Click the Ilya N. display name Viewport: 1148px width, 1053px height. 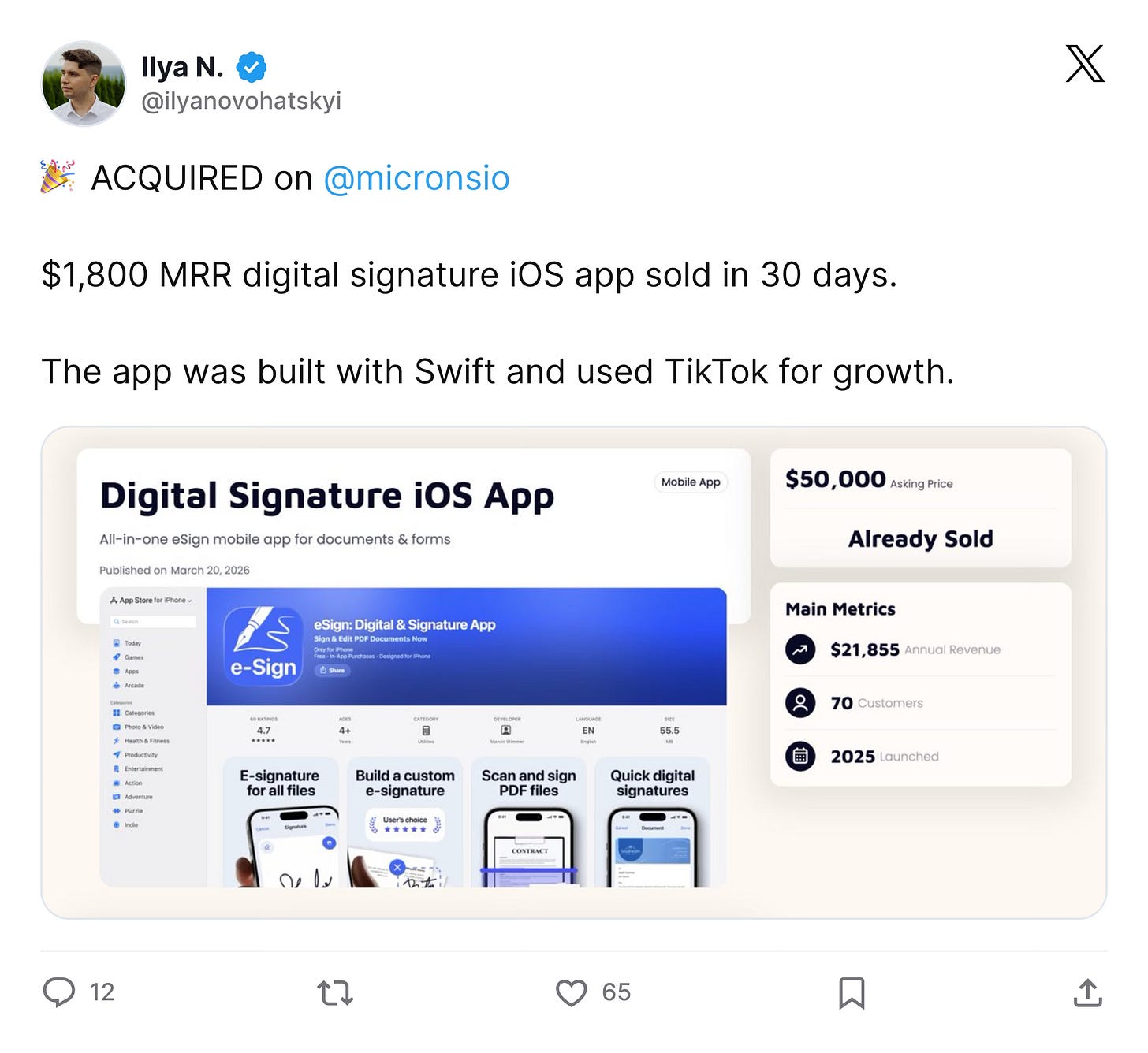[182, 68]
